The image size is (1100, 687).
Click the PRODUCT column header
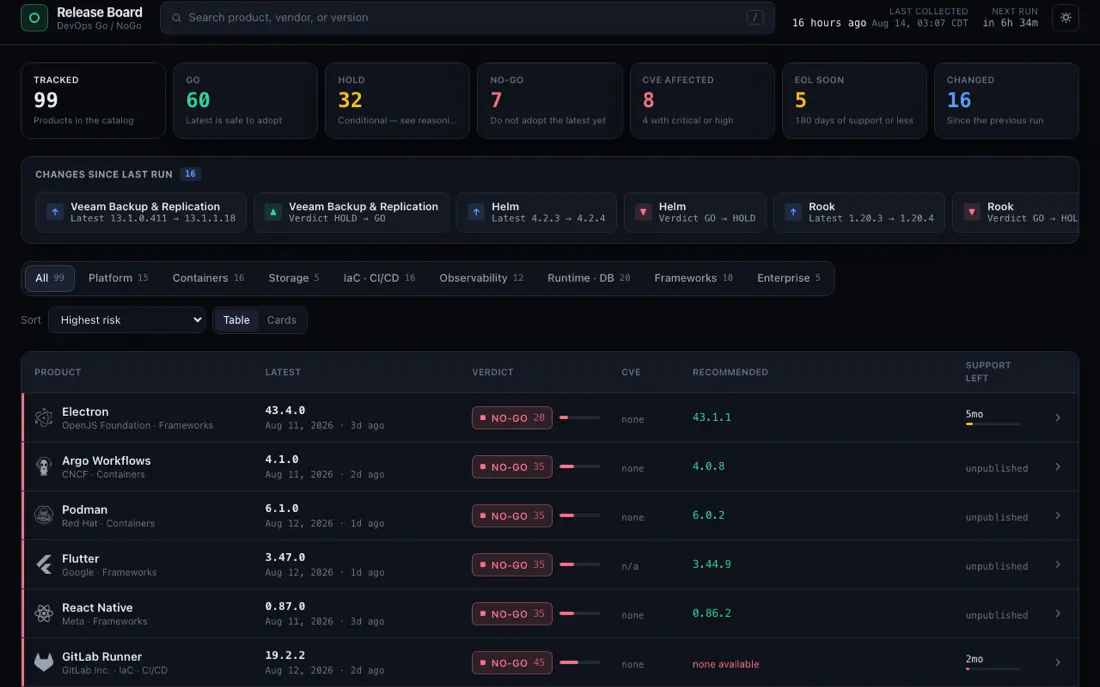pyautogui.click(x=58, y=372)
